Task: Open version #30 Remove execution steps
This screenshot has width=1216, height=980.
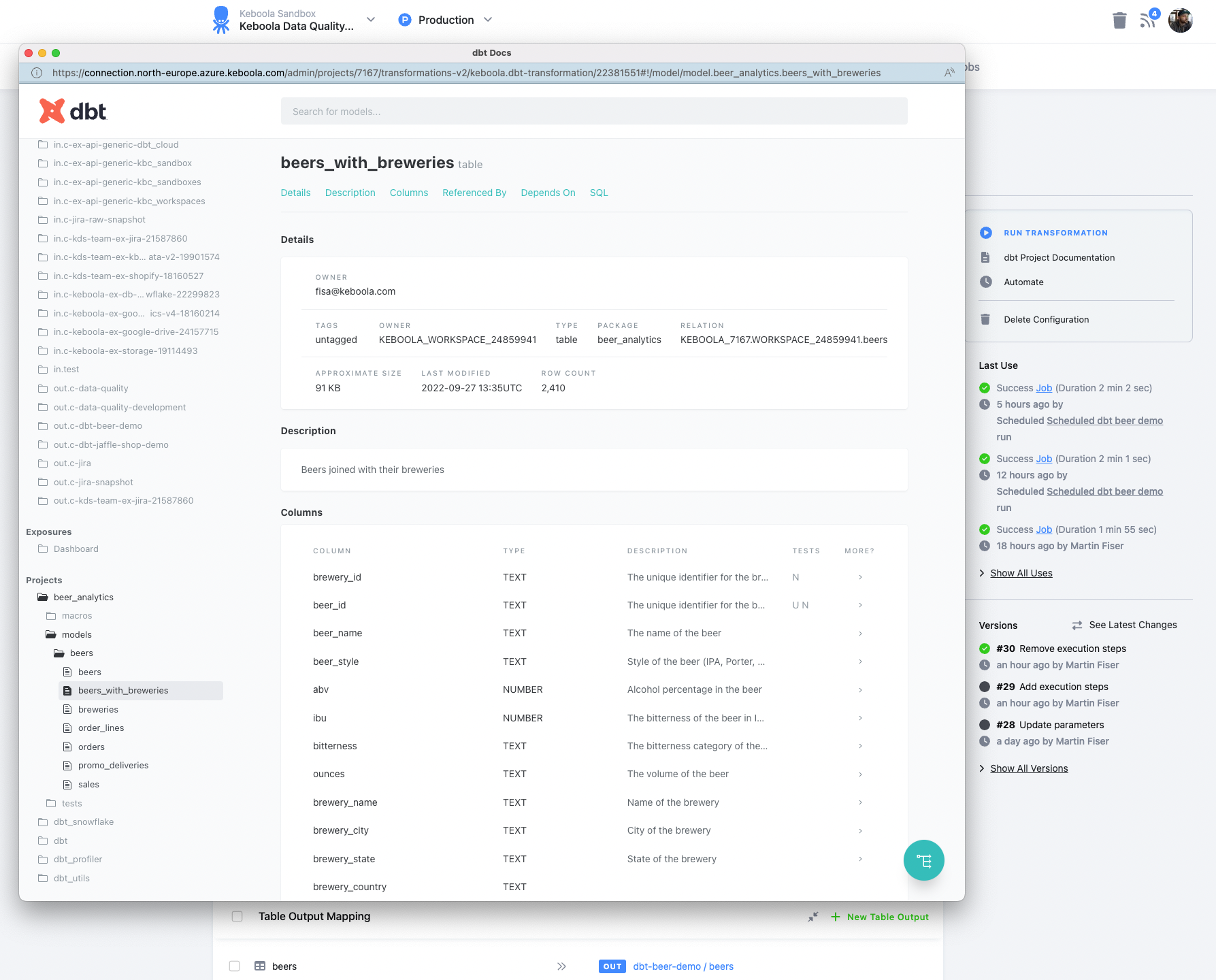Action: click(x=1061, y=649)
